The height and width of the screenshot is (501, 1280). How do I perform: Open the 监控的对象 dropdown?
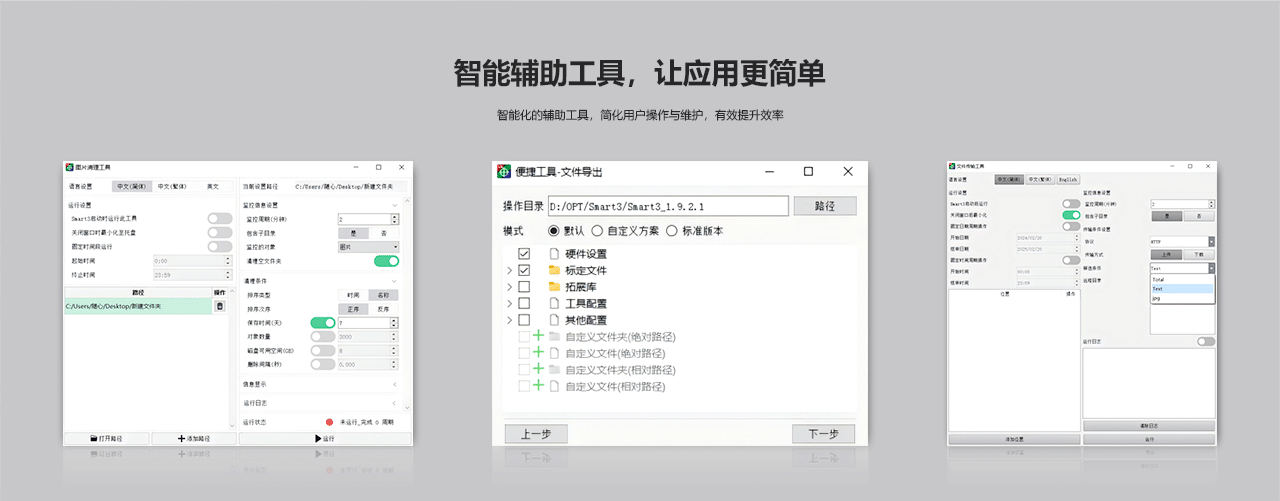tap(368, 246)
